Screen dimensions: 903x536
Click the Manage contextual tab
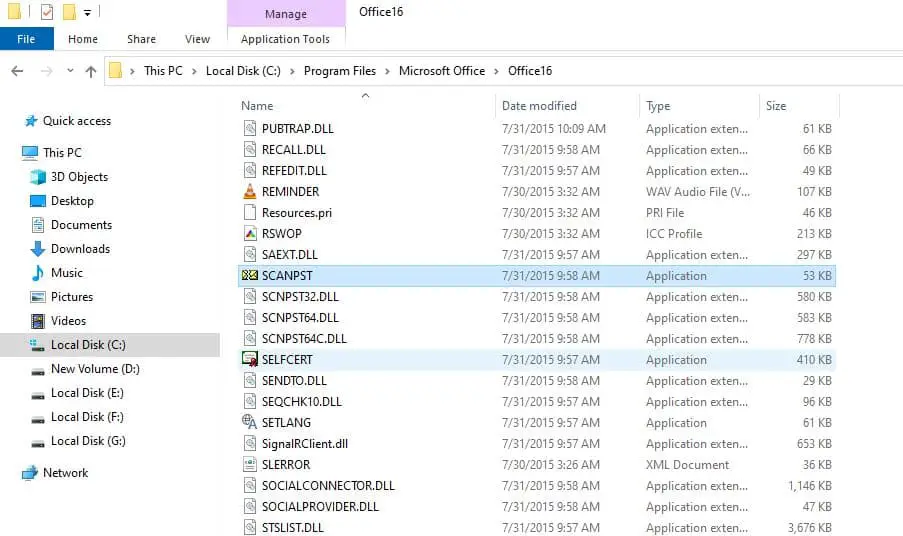click(286, 14)
